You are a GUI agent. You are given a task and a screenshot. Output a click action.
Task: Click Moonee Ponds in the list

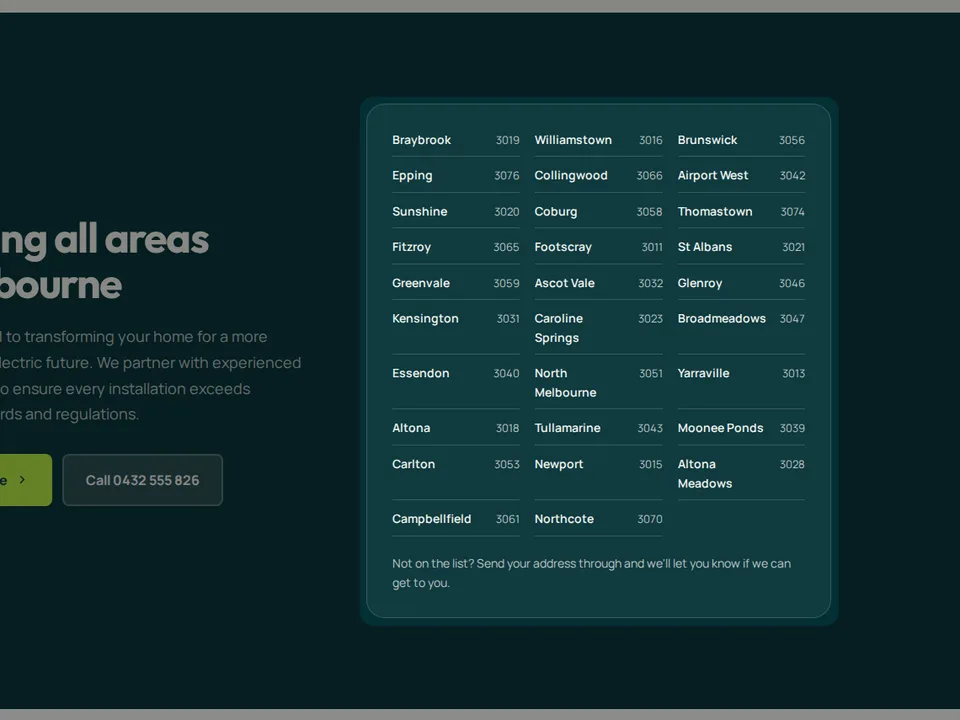[x=720, y=428]
